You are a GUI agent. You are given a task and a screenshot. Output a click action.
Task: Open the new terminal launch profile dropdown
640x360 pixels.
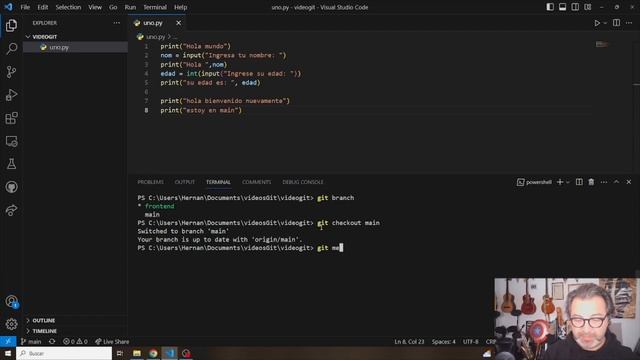pos(567,182)
